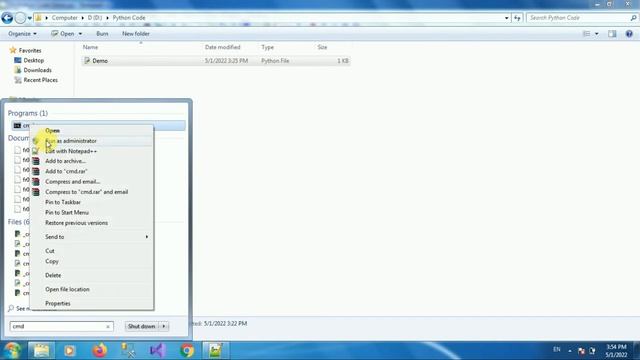This screenshot has width=640, height=360.
Task: Launch Chrome from the taskbar
Action: [x=187, y=351]
